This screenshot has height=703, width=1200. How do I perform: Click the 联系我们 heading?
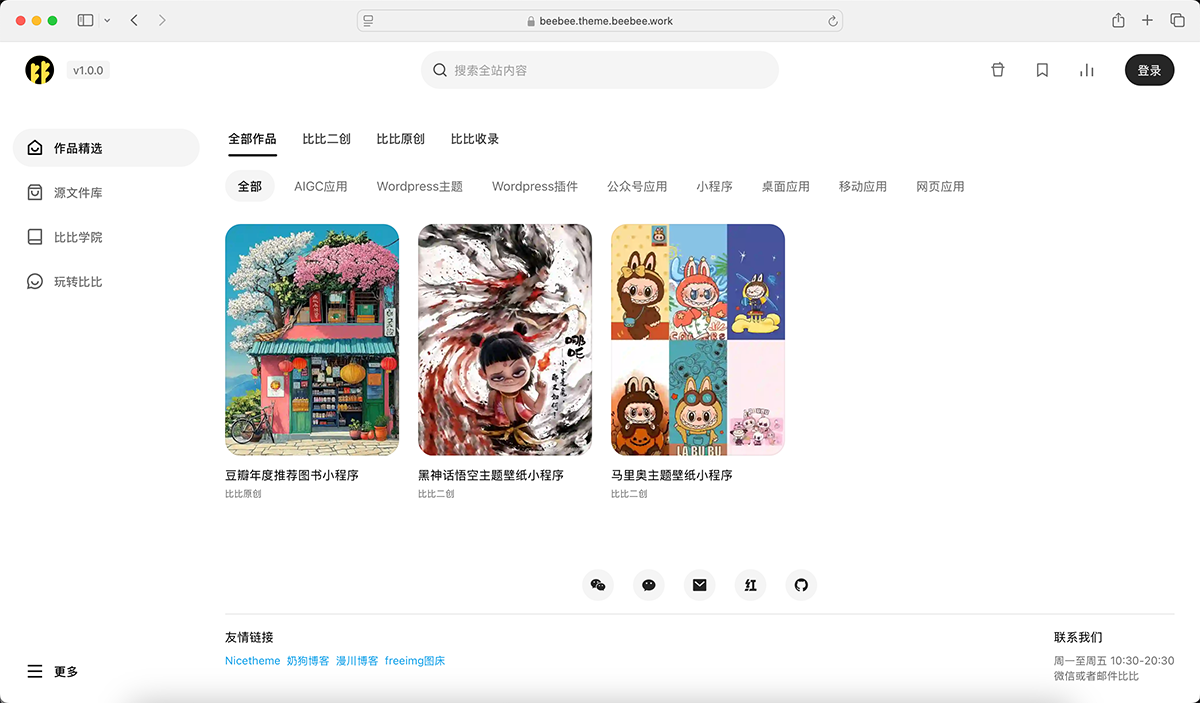(1078, 637)
